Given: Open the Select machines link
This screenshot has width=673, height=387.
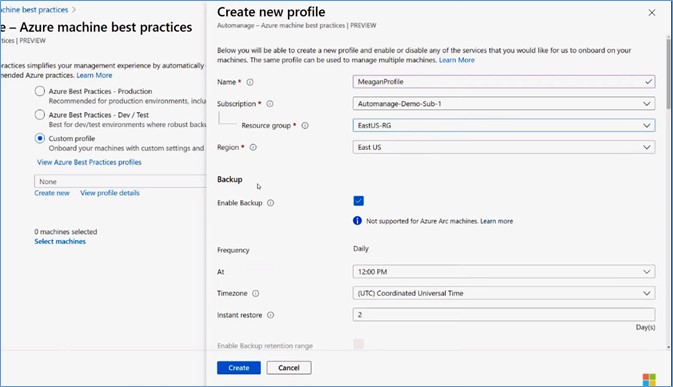Looking at the screenshot, I should coord(60,242).
